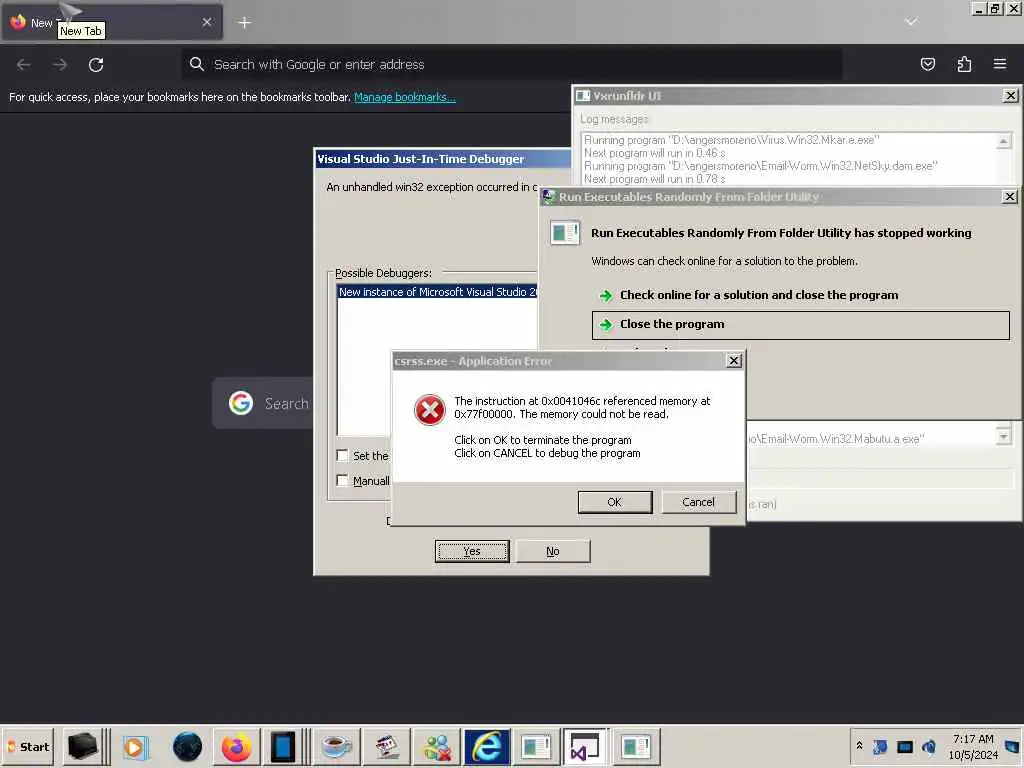Click Yes in Just-In-Time Debugger
Image resolution: width=1024 pixels, height=768 pixels.
[x=472, y=551]
